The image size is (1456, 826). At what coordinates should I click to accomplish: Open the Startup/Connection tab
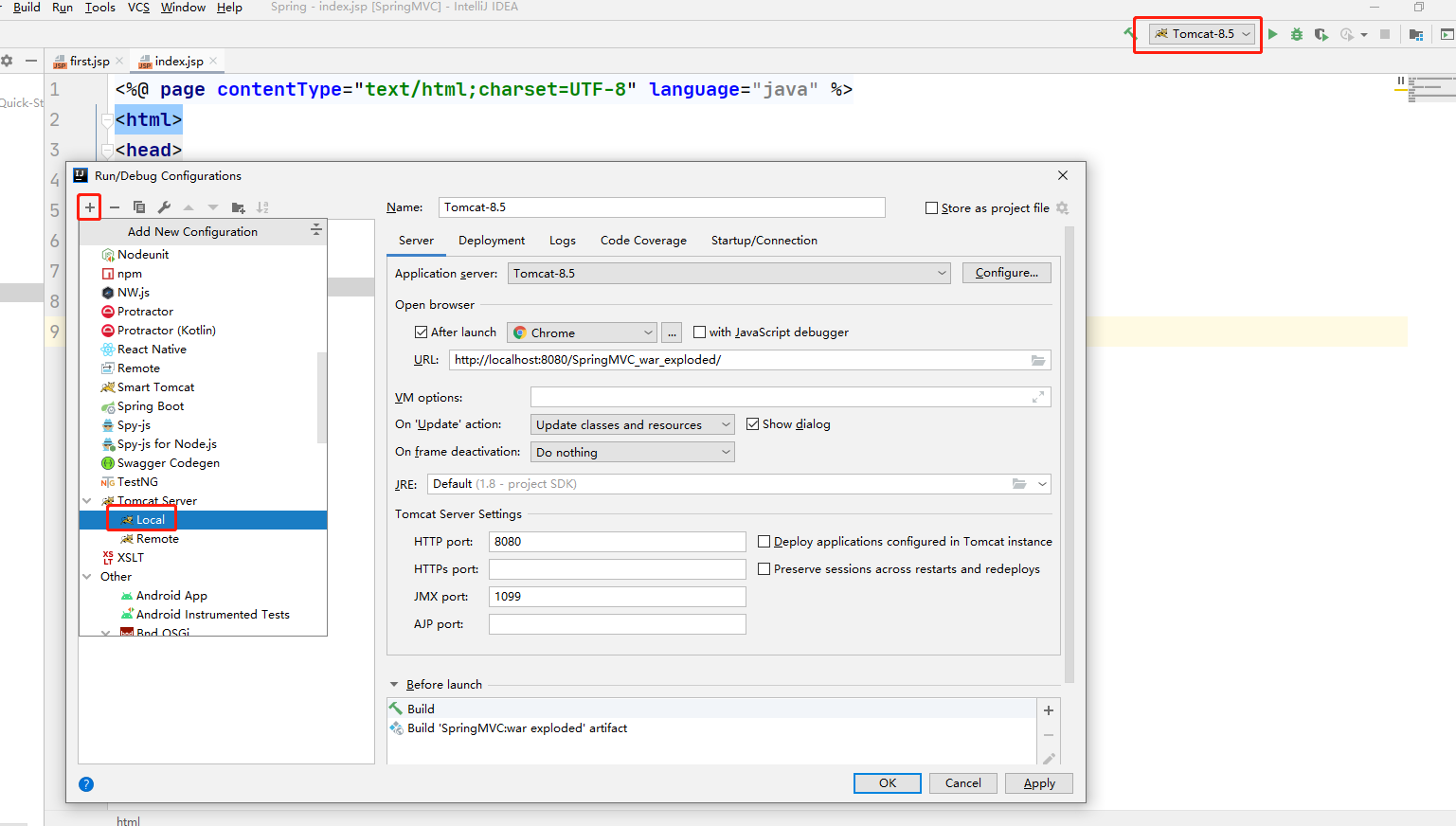pos(764,241)
